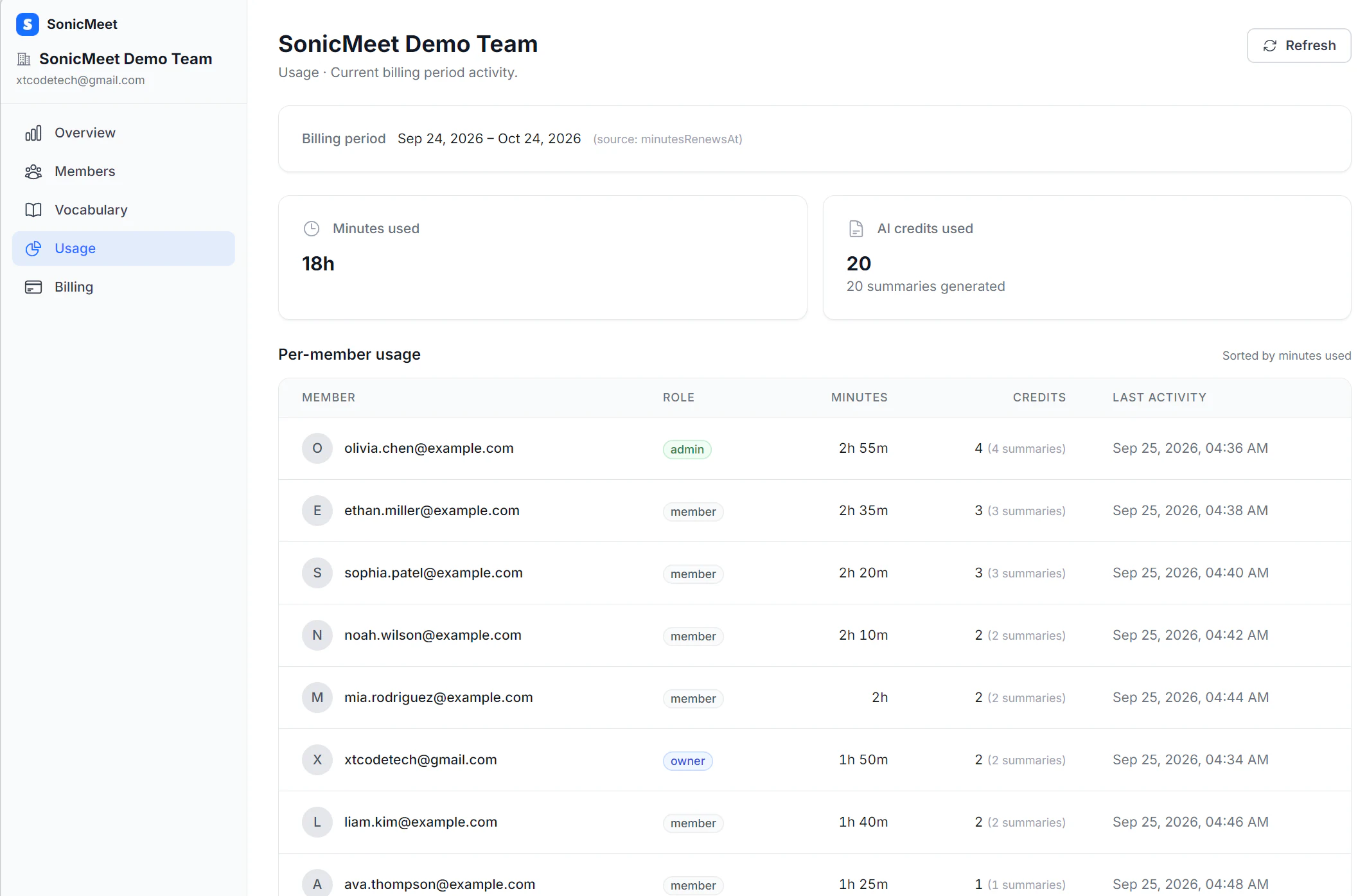Click the Vocabulary book icon

33,210
